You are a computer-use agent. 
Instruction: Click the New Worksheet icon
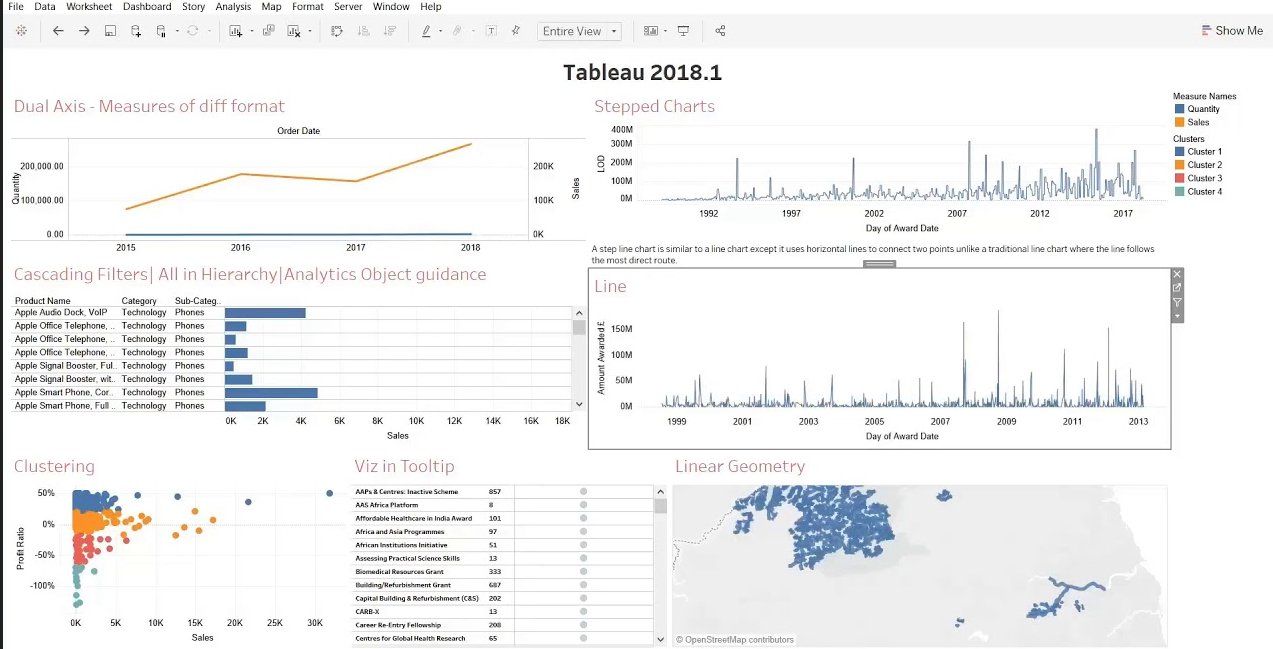[235, 31]
